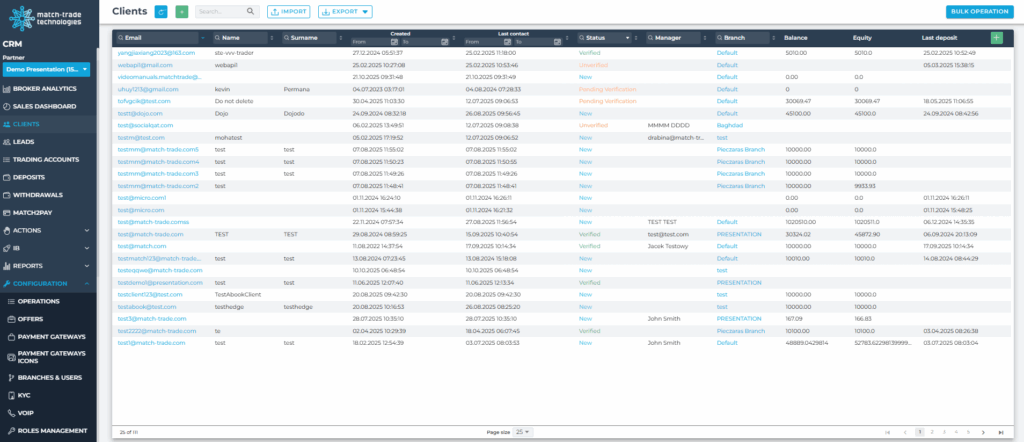Click the Import button
The width and height of the screenshot is (1024, 442).
click(x=289, y=12)
